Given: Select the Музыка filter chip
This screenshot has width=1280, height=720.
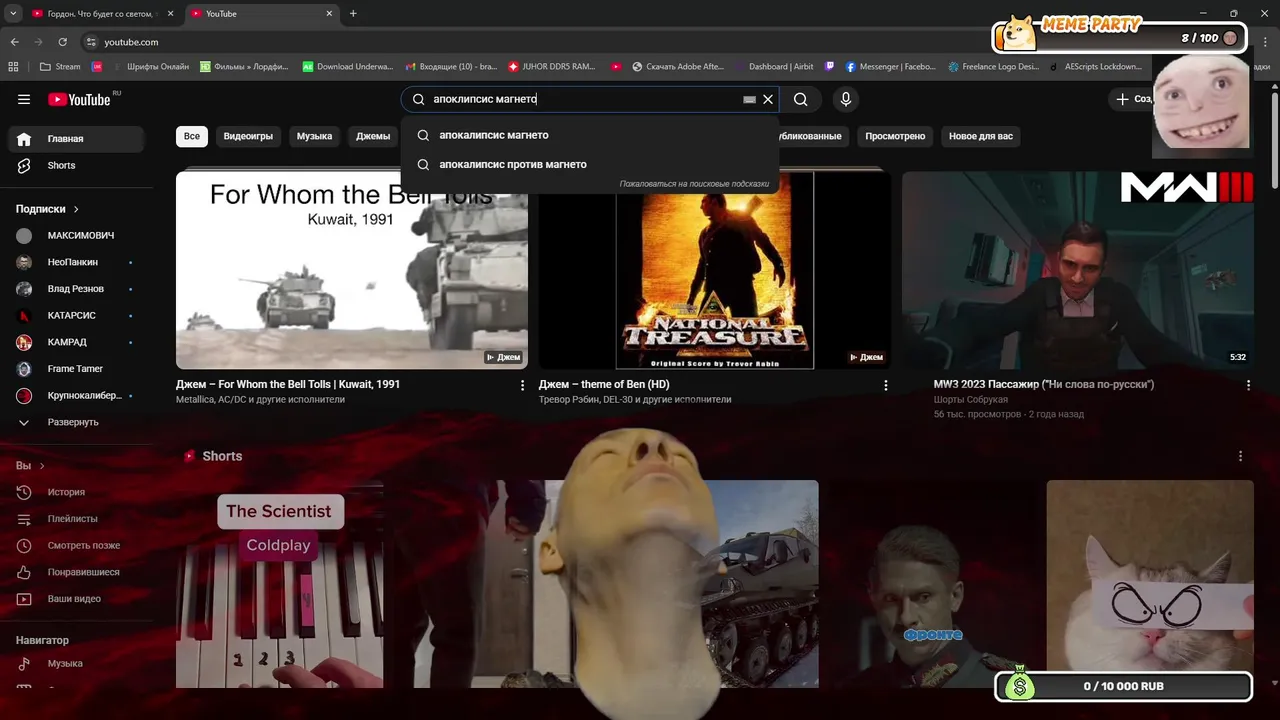Looking at the screenshot, I should click(314, 136).
